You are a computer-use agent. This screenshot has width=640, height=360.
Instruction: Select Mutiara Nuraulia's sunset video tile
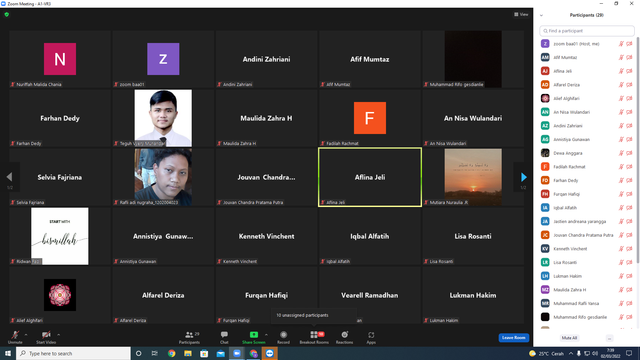(x=473, y=177)
